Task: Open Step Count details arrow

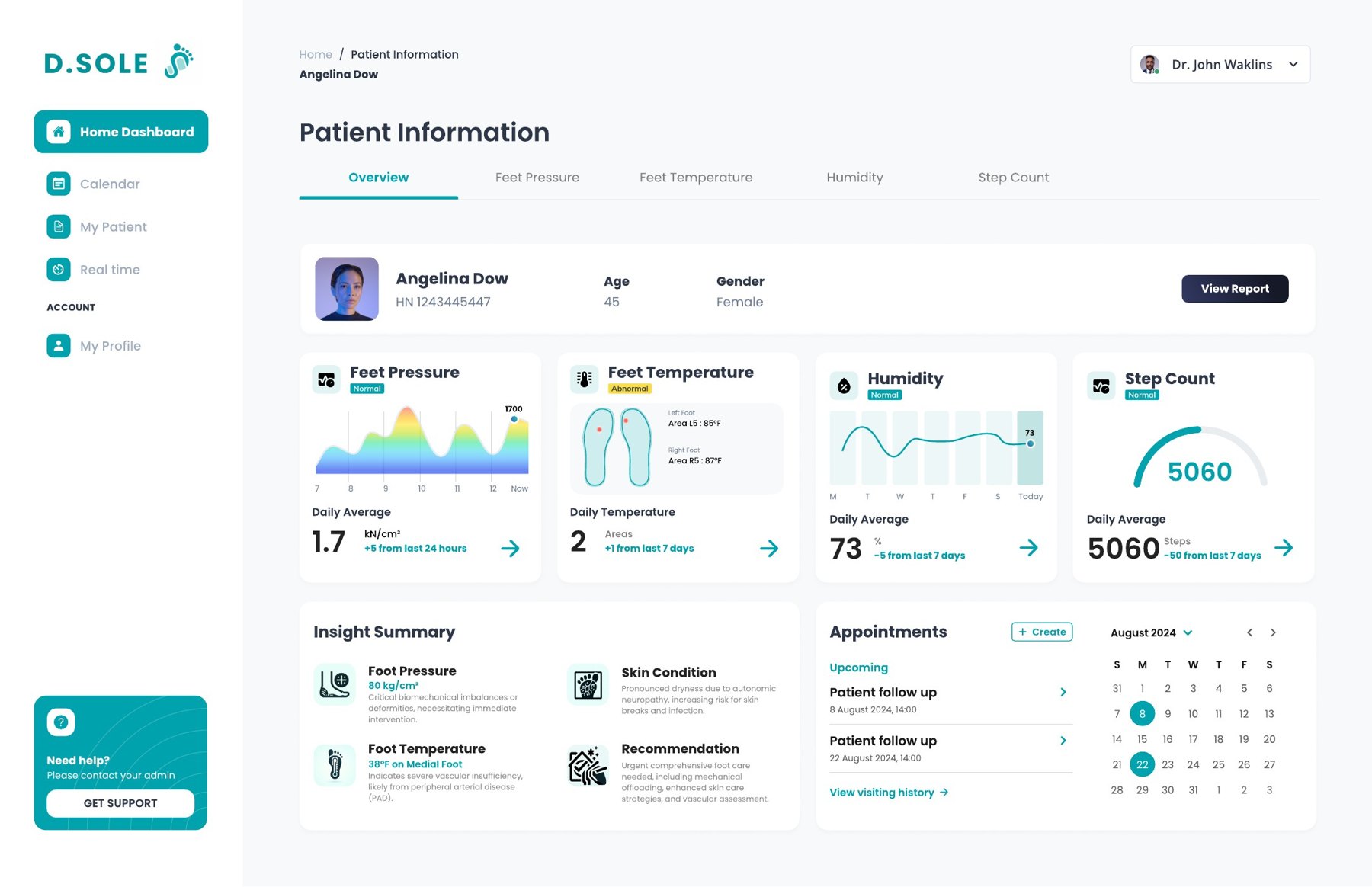Action: click(x=1284, y=547)
